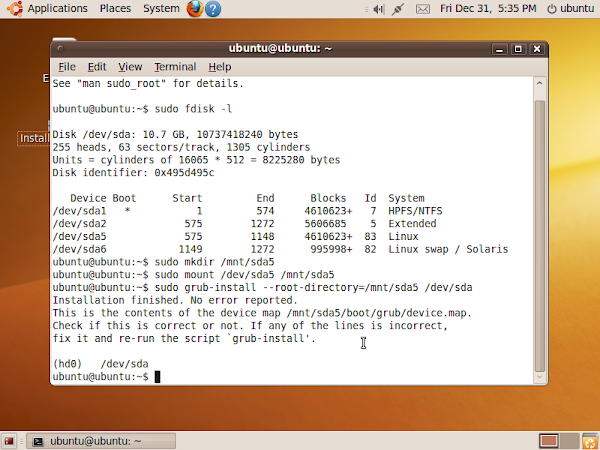Click the Install desktop icon label
The image size is (600, 450).
click(34, 138)
